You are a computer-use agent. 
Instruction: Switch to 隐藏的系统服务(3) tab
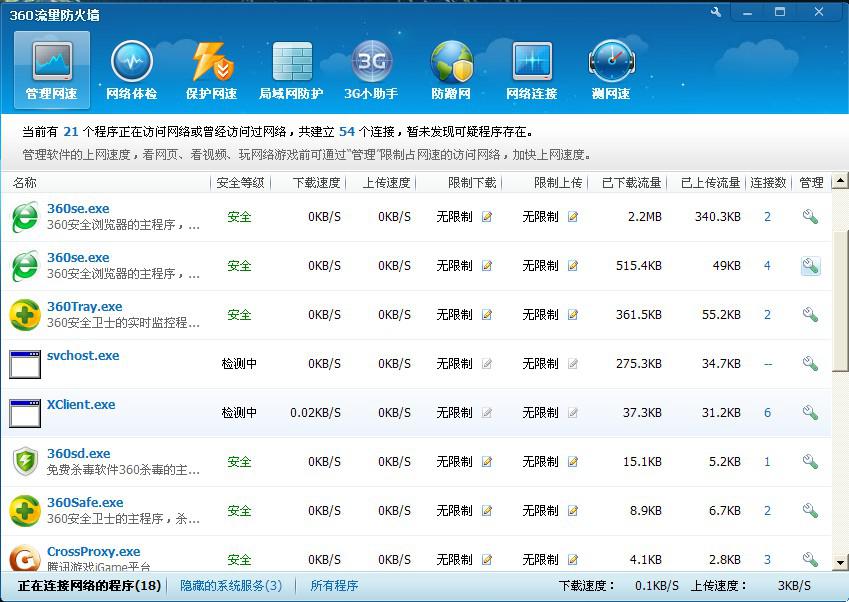(231, 586)
